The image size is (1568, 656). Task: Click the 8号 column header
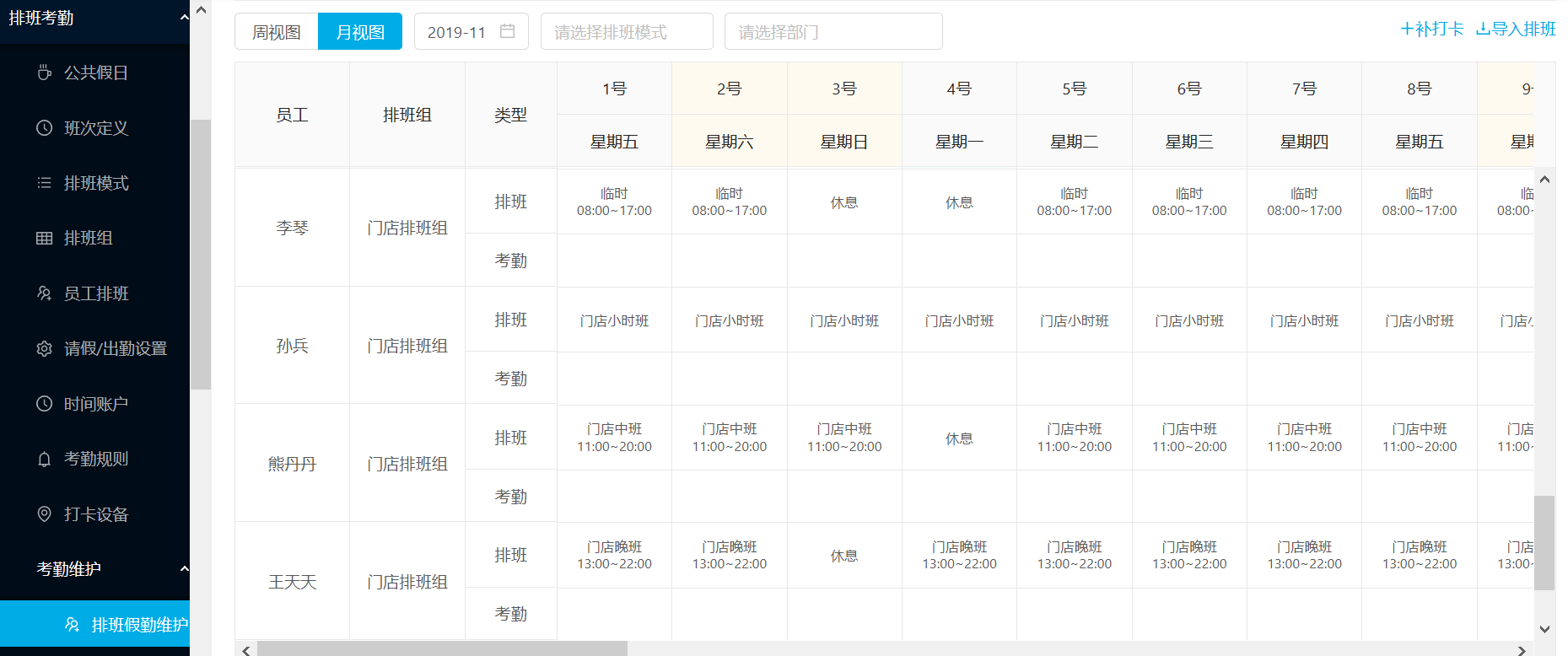click(1420, 89)
